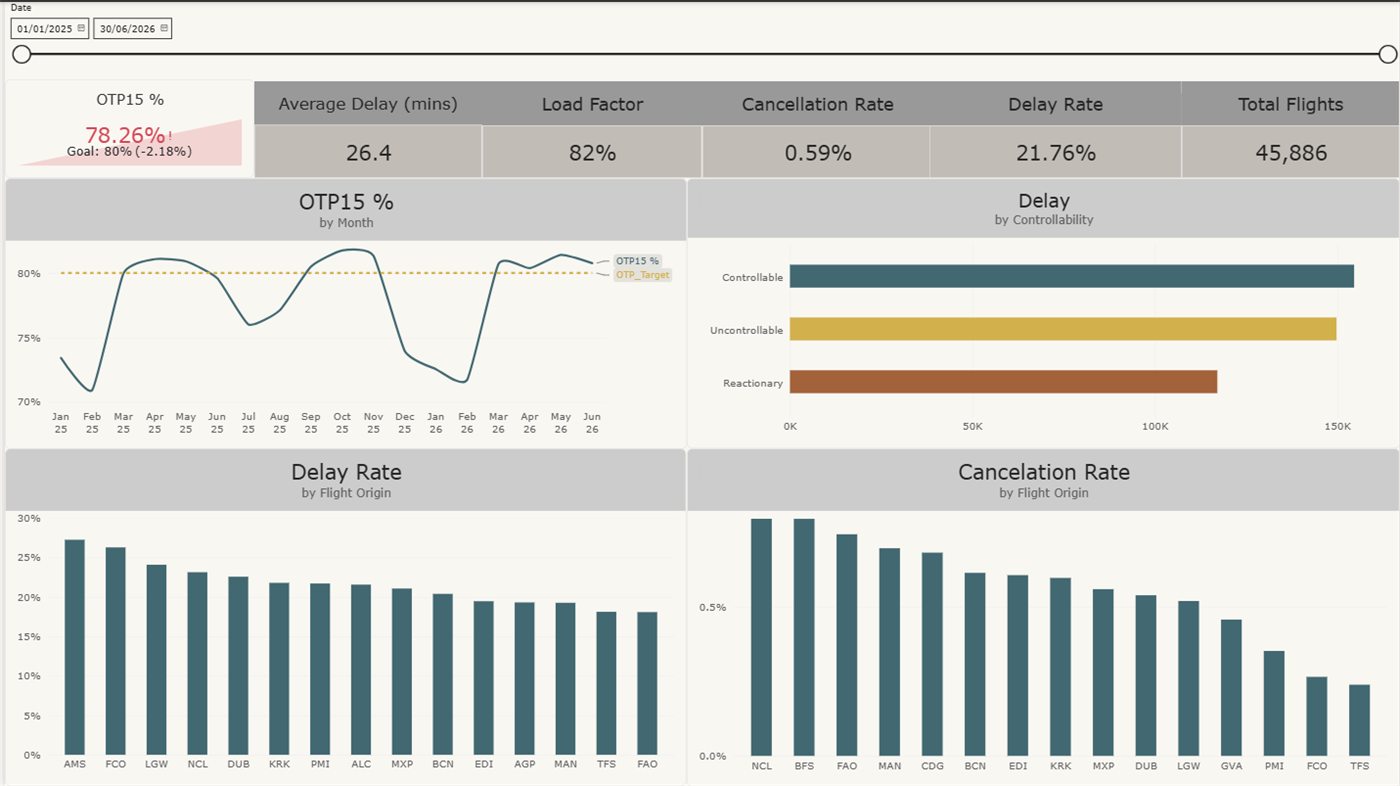
Task: Select the FCO bar in Cancelation Rate chart
Action: coord(1317,716)
